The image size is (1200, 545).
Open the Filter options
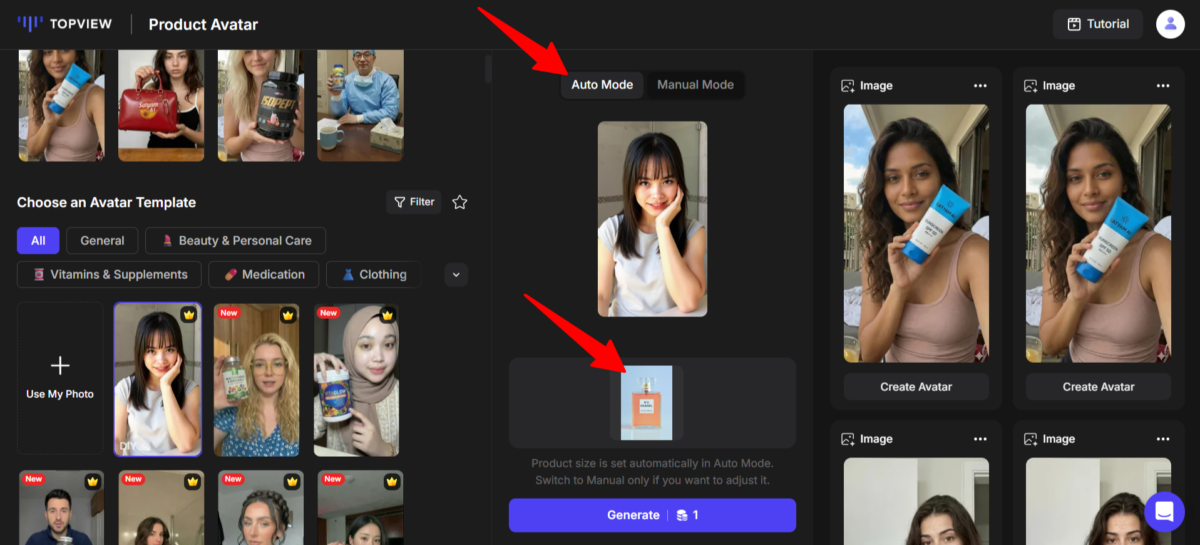coord(414,202)
